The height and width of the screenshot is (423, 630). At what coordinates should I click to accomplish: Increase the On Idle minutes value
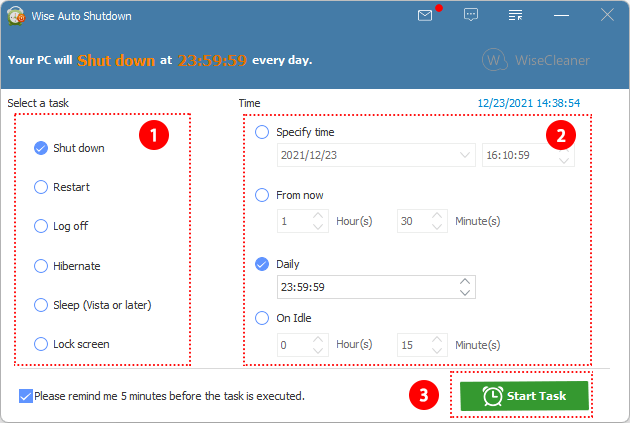(x=437, y=339)
